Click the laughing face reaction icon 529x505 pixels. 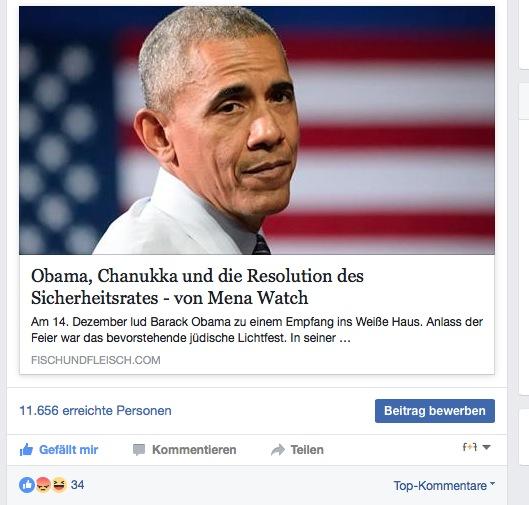click(59, 485)
